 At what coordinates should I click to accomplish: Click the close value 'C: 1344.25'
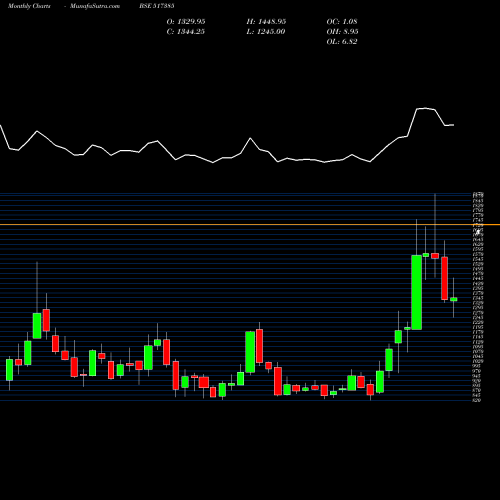(186, 32)
